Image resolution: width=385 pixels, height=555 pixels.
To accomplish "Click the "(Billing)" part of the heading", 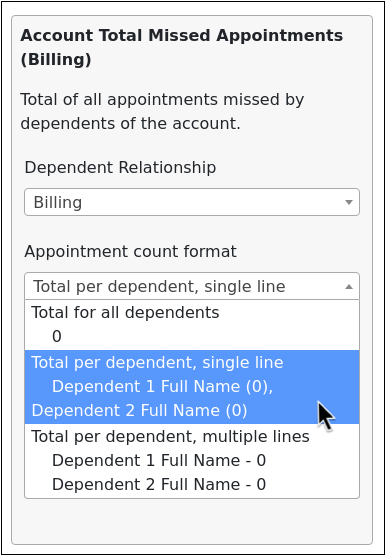I will click(56, 60).
